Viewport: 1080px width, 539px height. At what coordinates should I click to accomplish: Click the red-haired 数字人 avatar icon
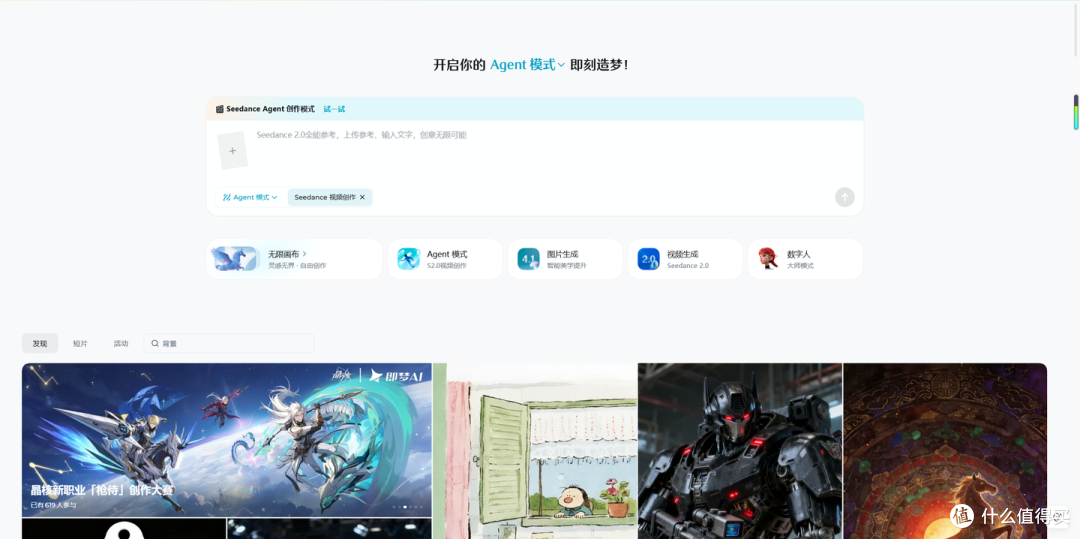(768, 259)
